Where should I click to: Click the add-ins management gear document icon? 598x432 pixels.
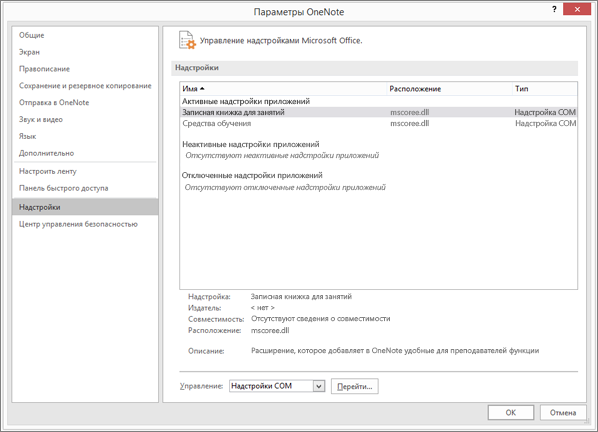coord(187,40)
